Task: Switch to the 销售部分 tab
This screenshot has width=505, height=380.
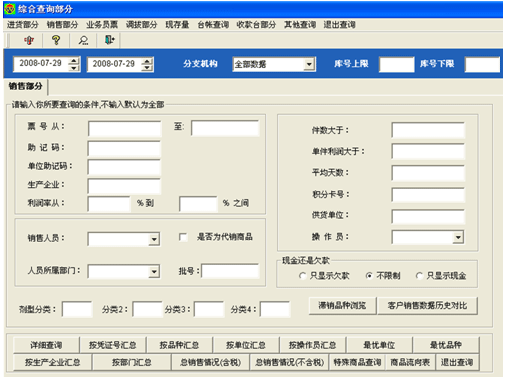Action: [26, 87]
